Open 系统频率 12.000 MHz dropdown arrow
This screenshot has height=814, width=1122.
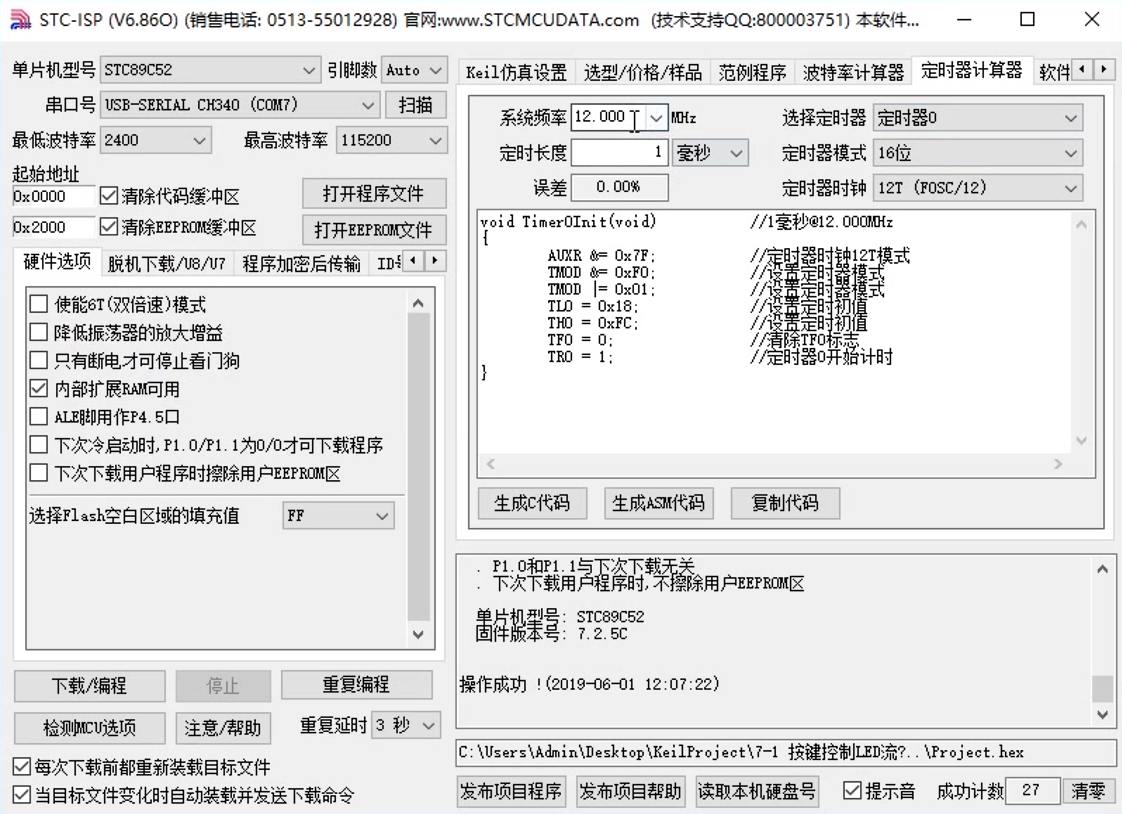[x=656, y=117]
